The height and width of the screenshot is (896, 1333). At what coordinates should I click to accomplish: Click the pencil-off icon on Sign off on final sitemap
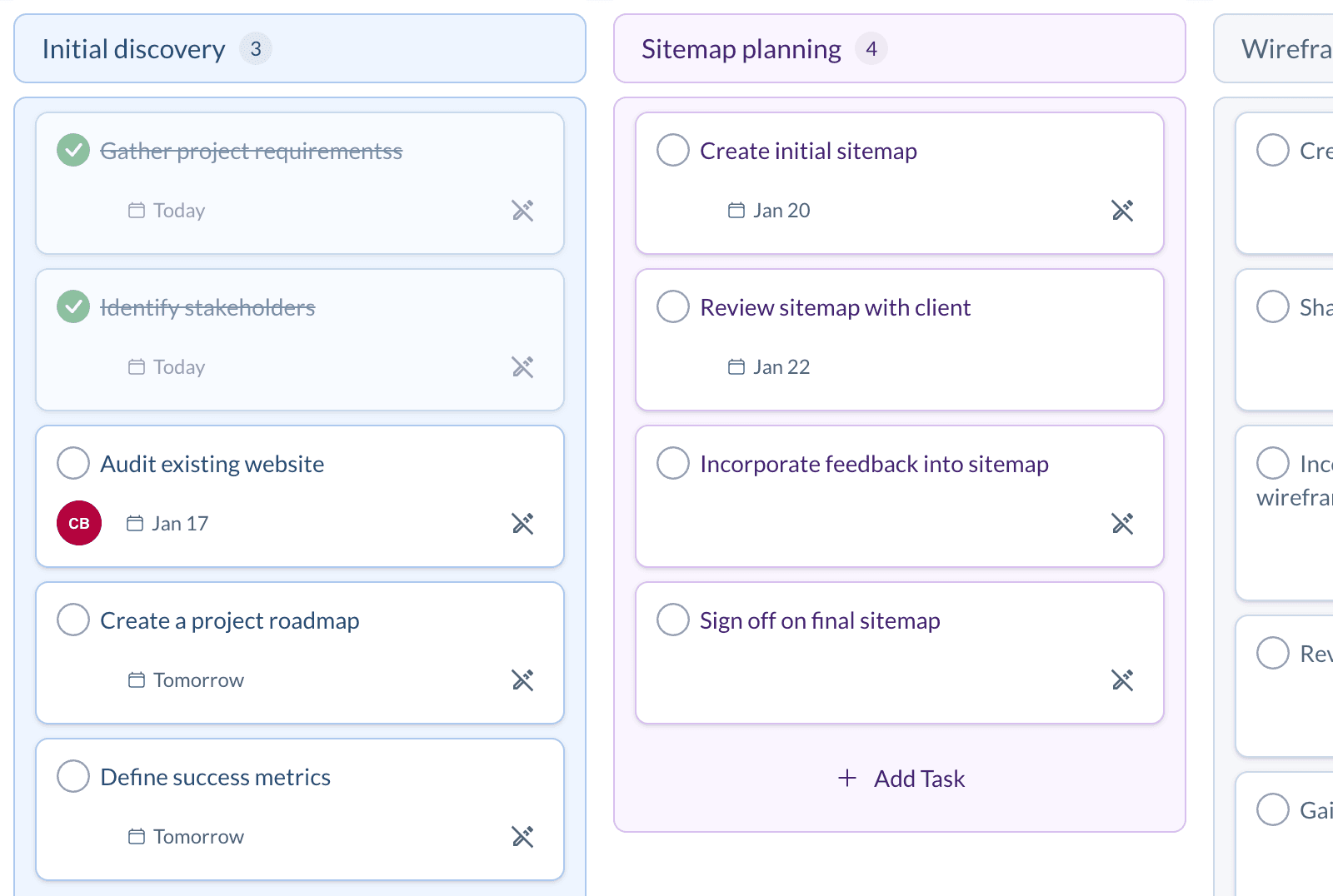(x=1123, y=679)
